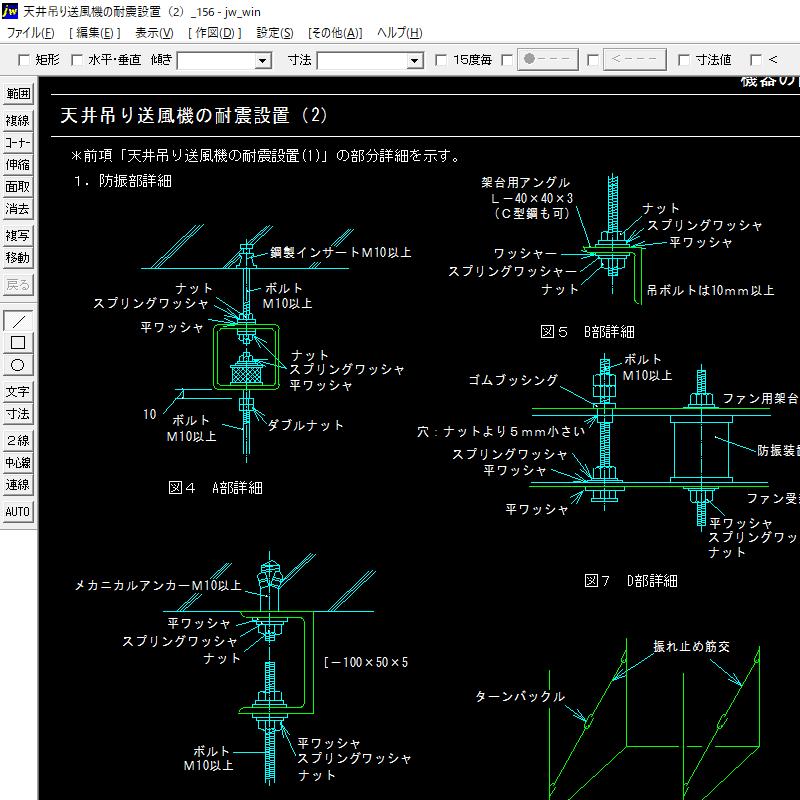This screenshot has height=800, width=800.
Task: Select the circle drawing tool
Action: click(17, 364)
